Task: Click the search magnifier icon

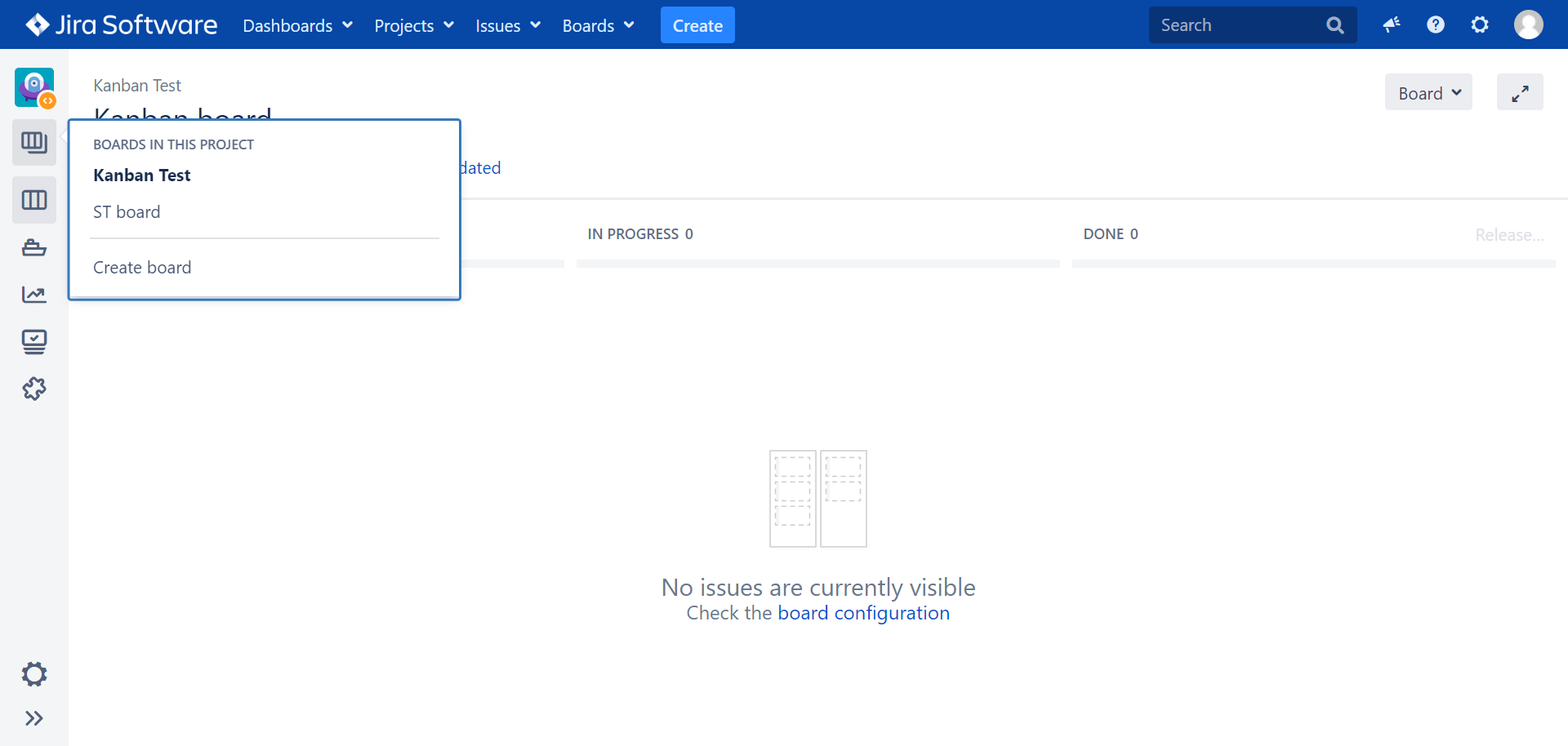Action: (1335, 25)
